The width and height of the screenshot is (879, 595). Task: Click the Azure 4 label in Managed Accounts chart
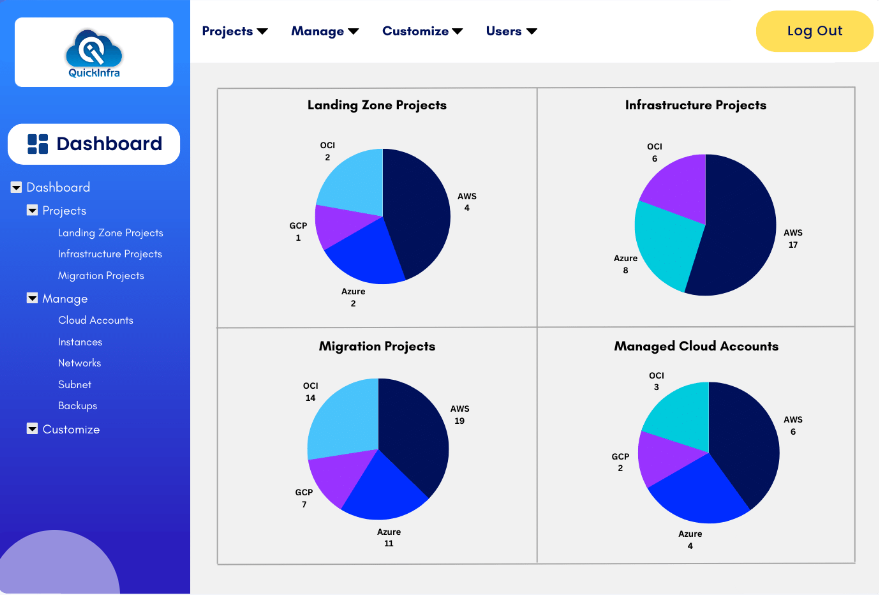690,539
